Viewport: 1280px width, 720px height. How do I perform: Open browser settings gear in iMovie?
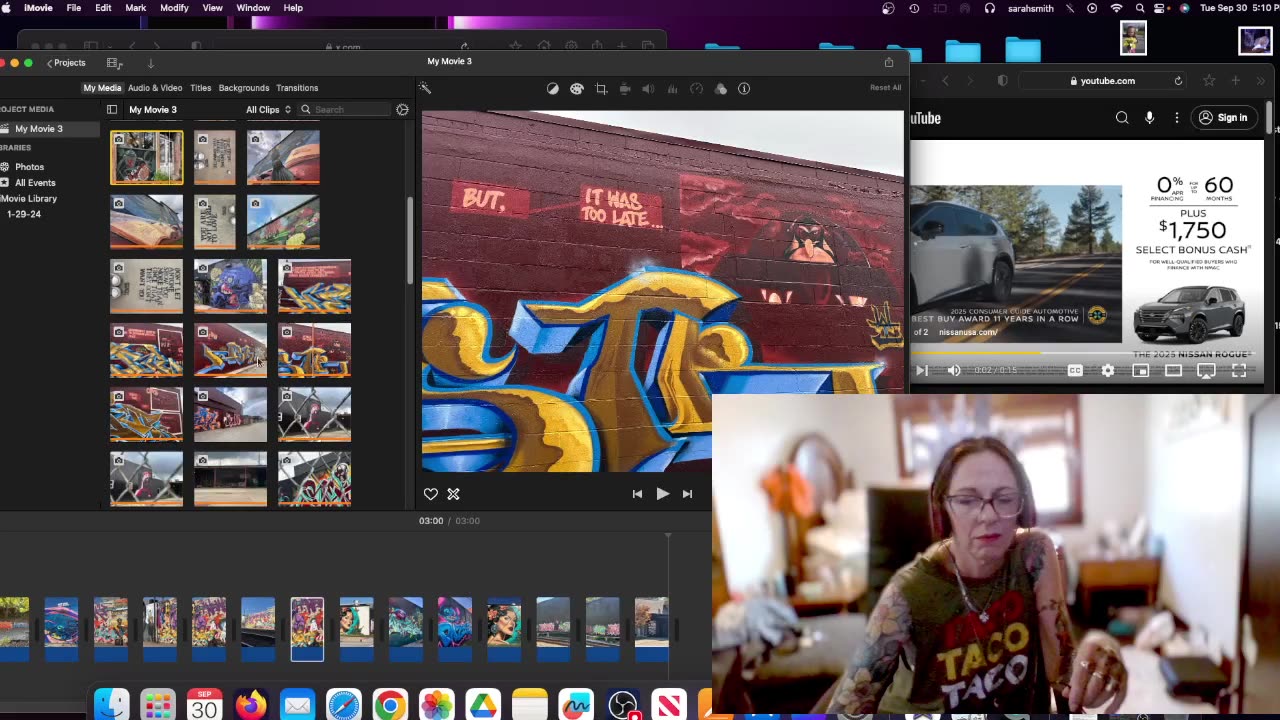[402, 109]
